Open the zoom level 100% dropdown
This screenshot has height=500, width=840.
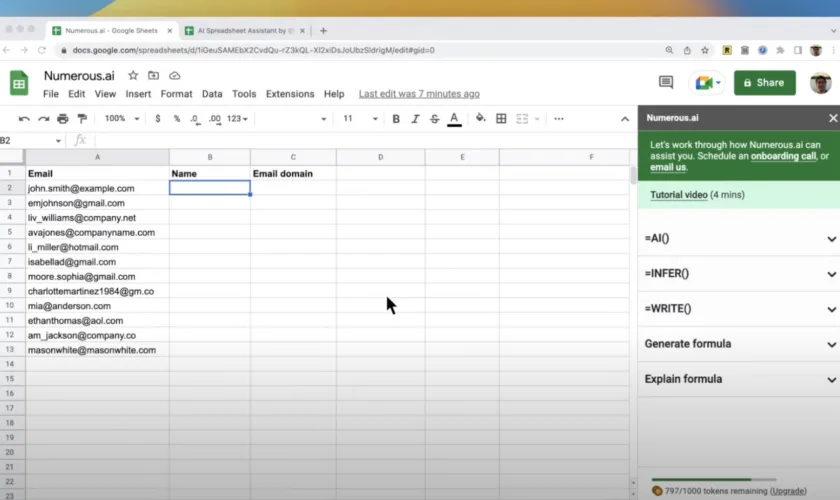[122, 118]
